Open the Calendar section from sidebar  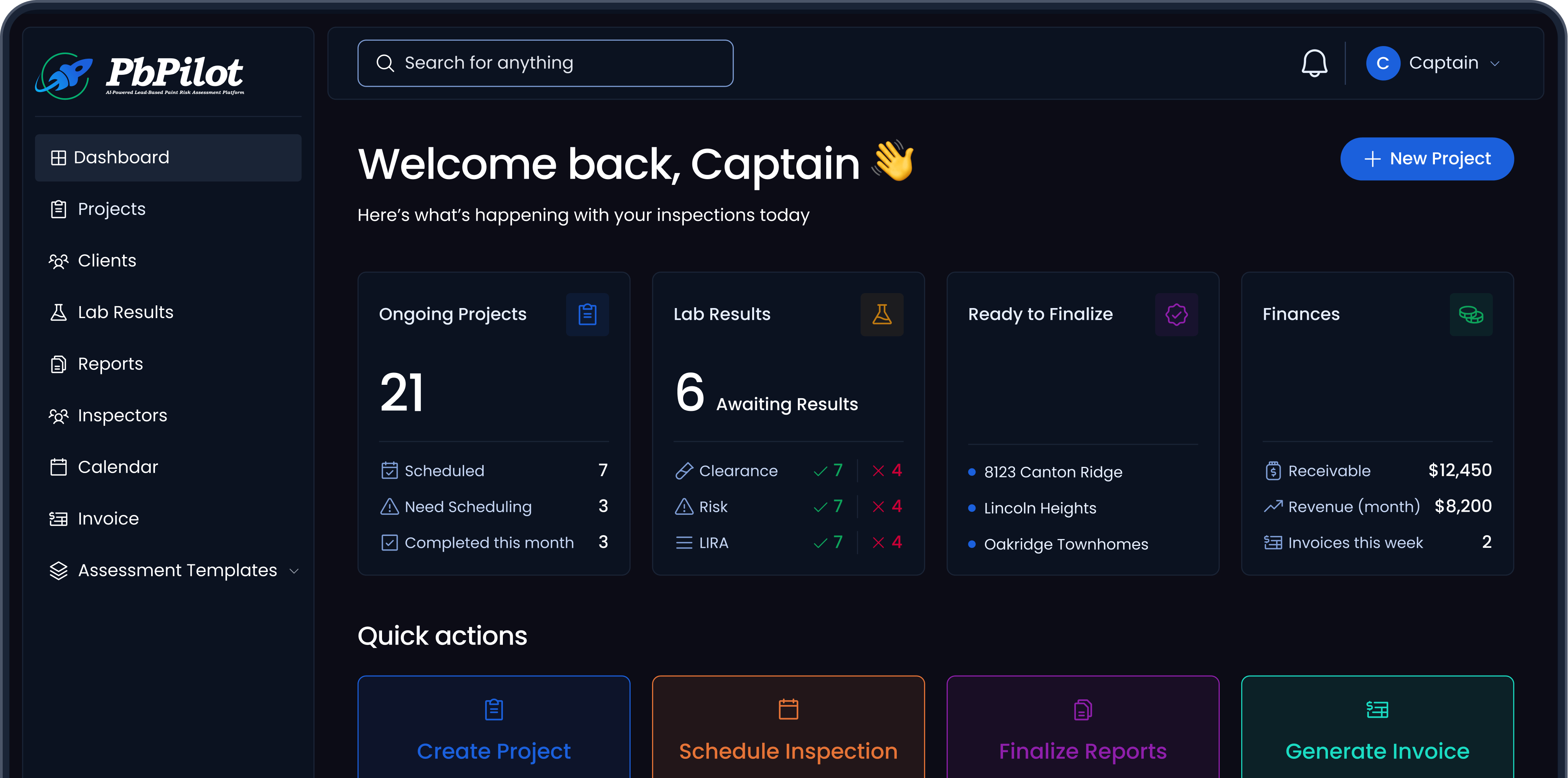point(118,467)
